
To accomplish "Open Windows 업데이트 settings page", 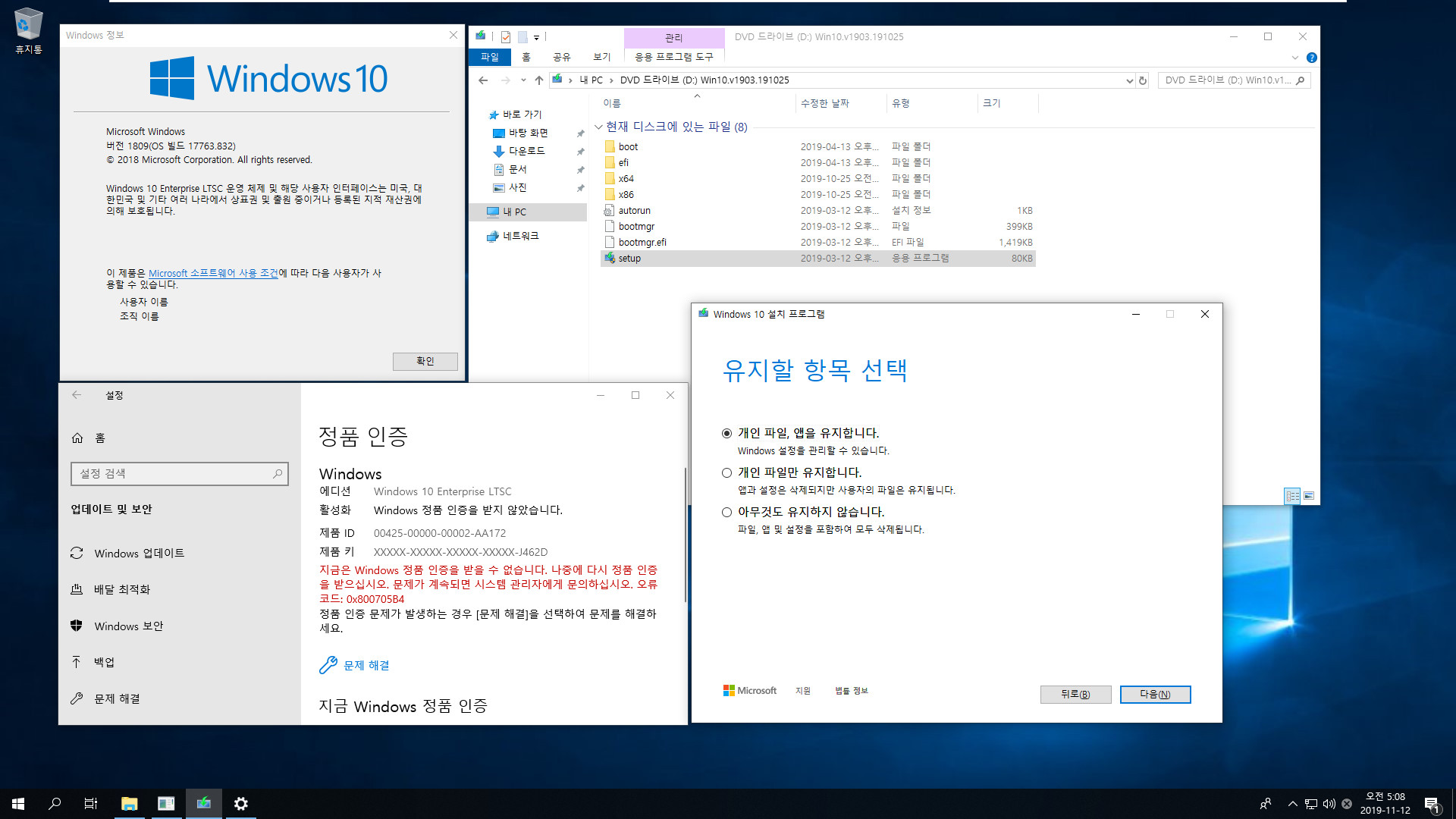I will click(x=139, y=554).
